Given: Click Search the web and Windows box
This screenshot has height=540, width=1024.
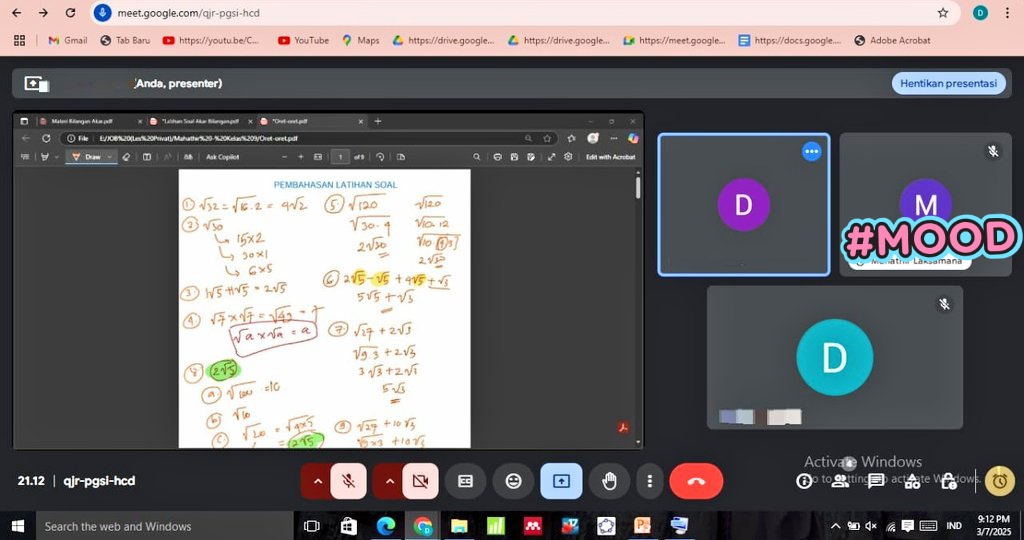Looking at the screenshot, I should (x=166, y=526).
